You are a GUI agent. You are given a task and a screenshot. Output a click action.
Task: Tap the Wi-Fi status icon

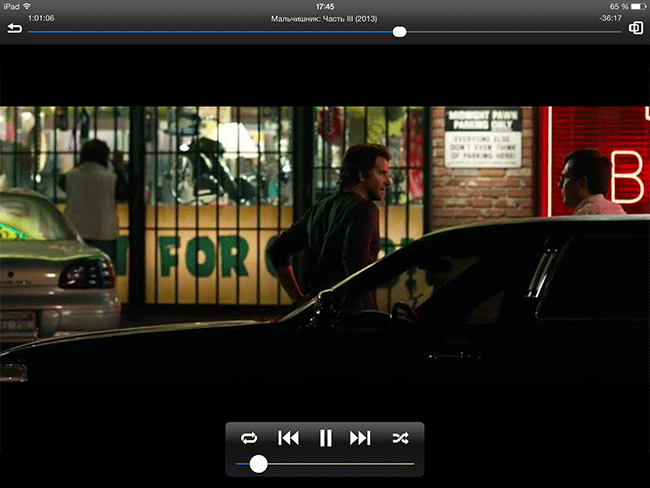click(27, 6)
